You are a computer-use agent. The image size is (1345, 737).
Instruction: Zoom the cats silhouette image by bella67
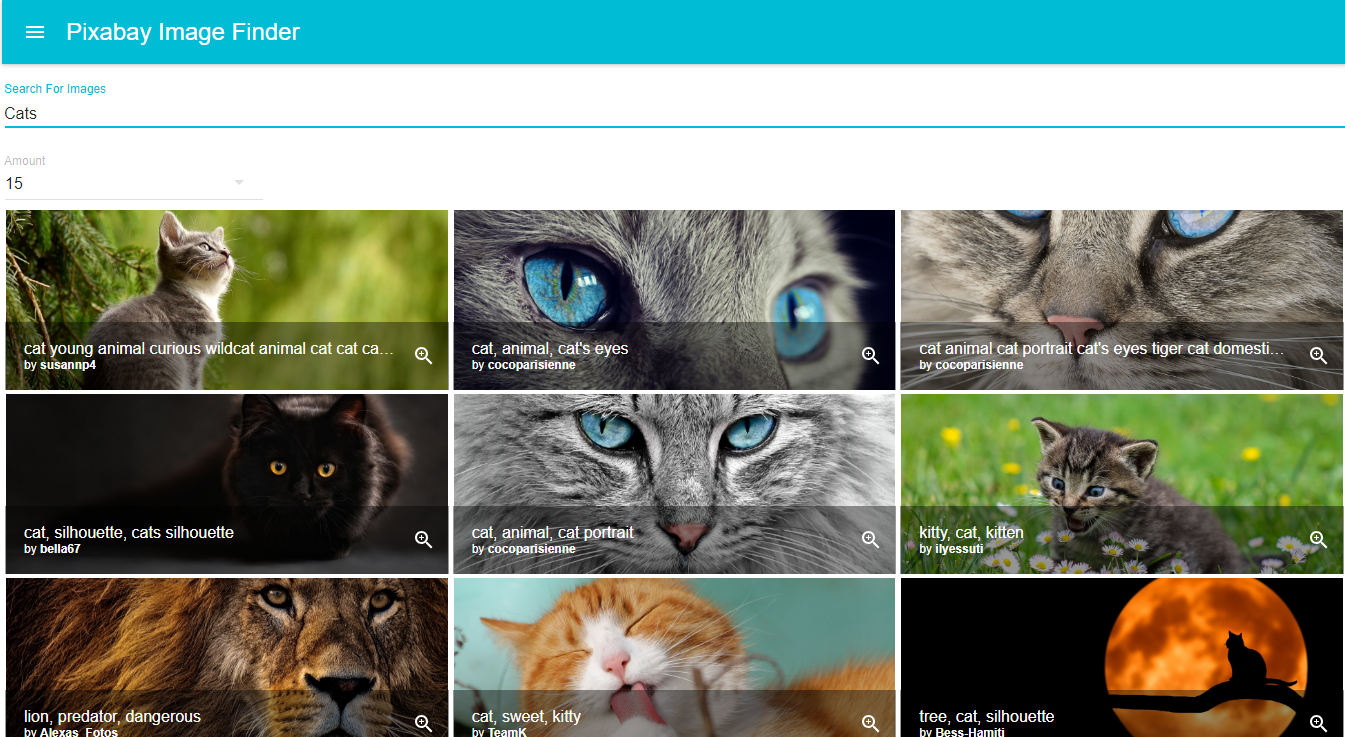pyautogui.click(x=423, y=540)
